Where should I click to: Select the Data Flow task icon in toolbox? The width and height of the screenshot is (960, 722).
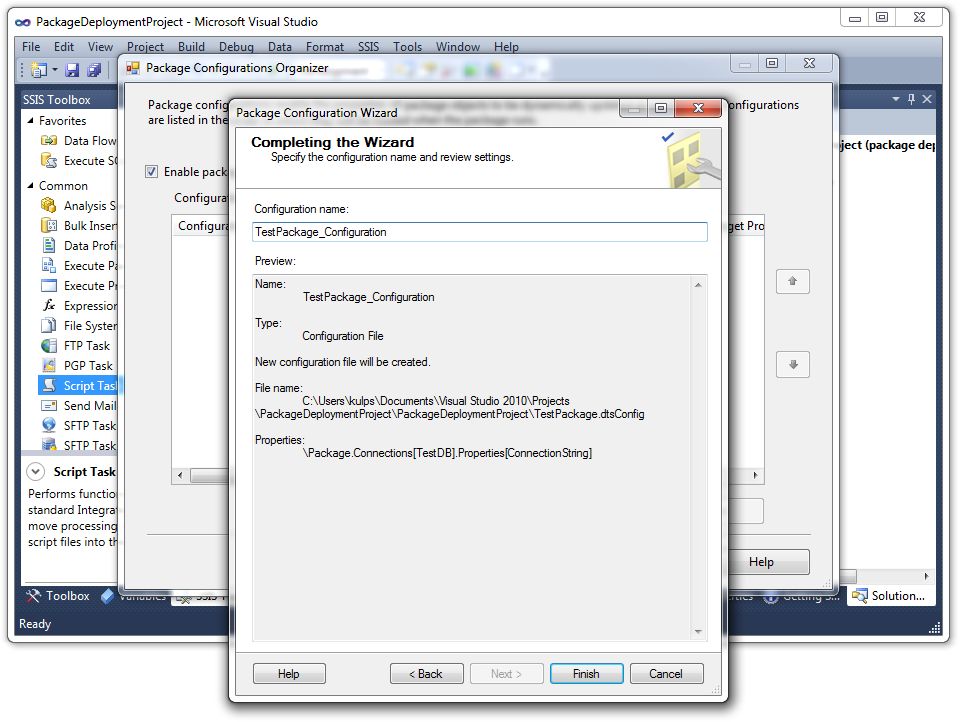click(x=48, y=141)
